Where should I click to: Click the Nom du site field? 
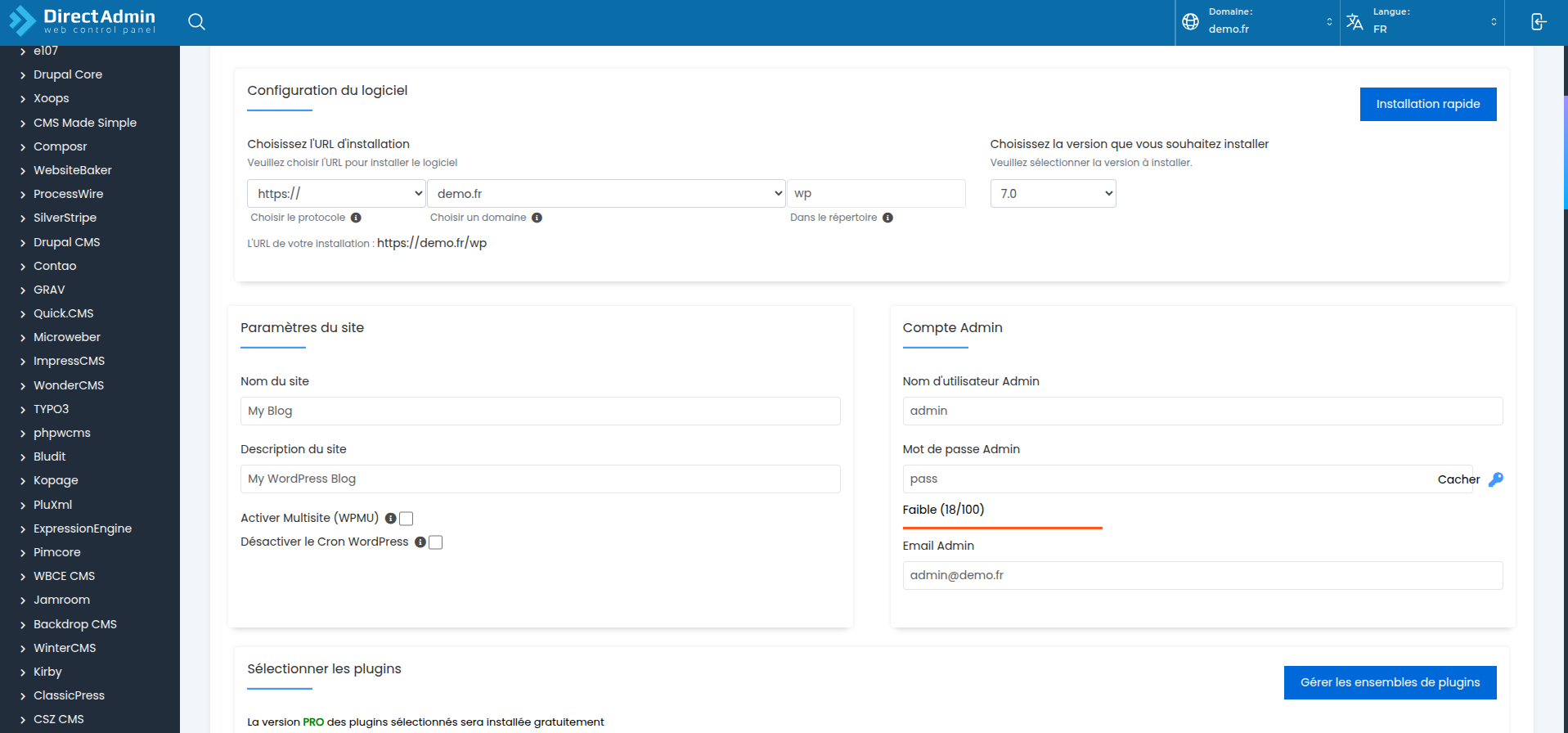(x=541, y=411)
